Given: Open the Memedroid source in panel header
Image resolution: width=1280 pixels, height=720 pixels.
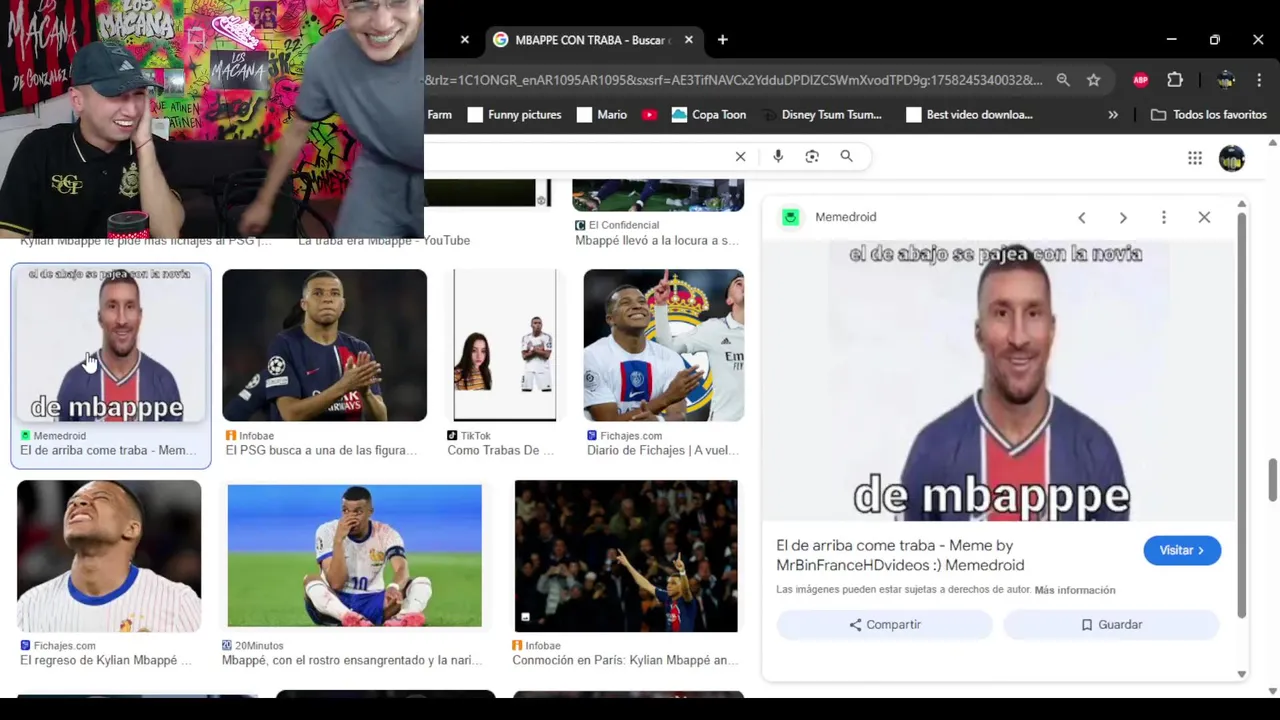Looking at the screenshot, I should (830, 217).
